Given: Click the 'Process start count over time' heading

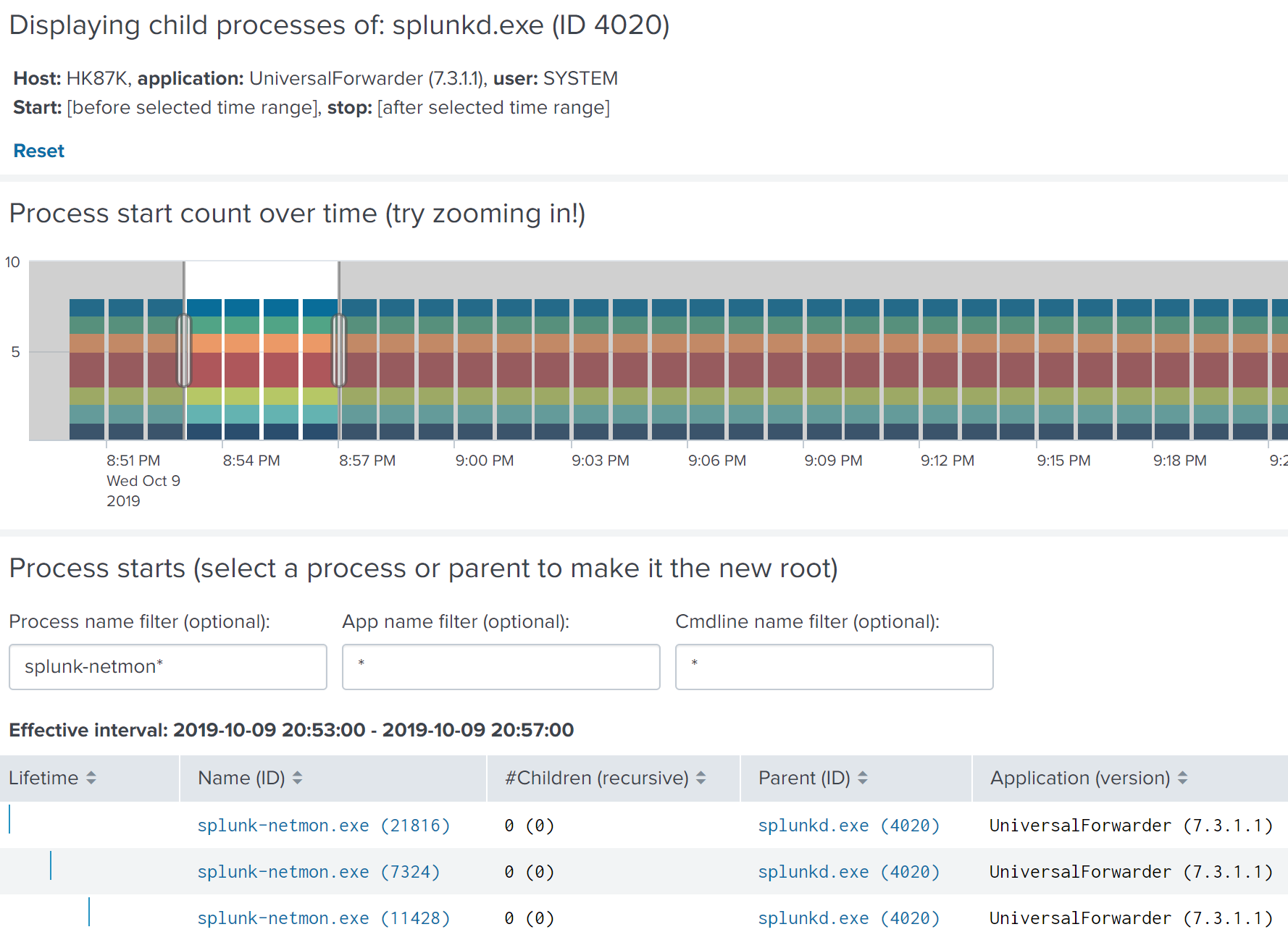Looking at the screenshot, I should [297, 214].
